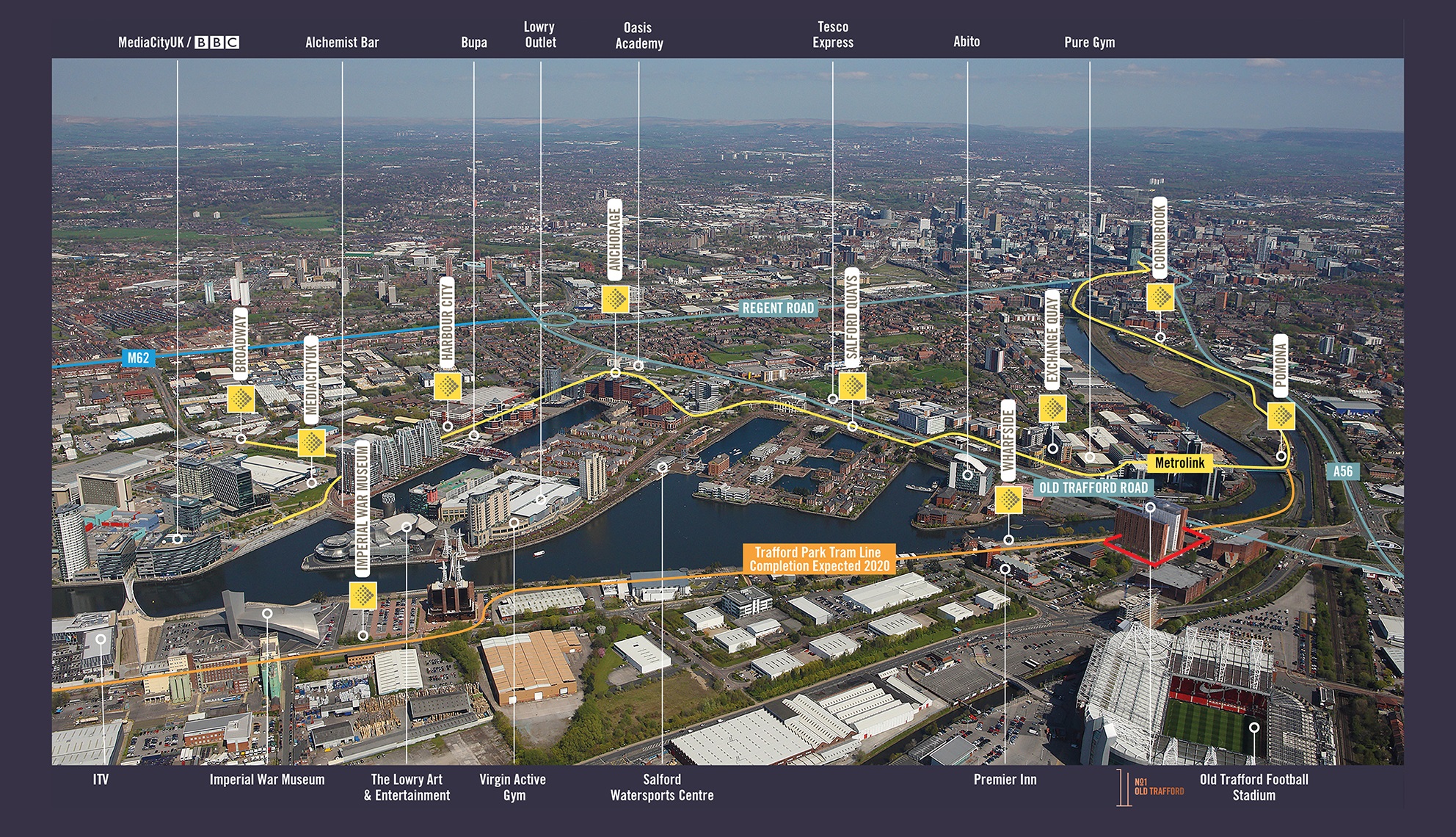The image size is (1456, 837).
Task: Click the Abito heading
Action: (x=967, y=42)
